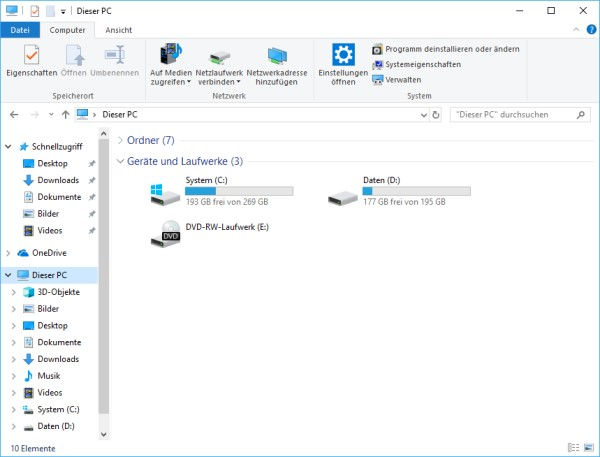Click Dieser PC breadcrumb in address bar
This screenshot has width=600, height=457.
tap(120, 114)
